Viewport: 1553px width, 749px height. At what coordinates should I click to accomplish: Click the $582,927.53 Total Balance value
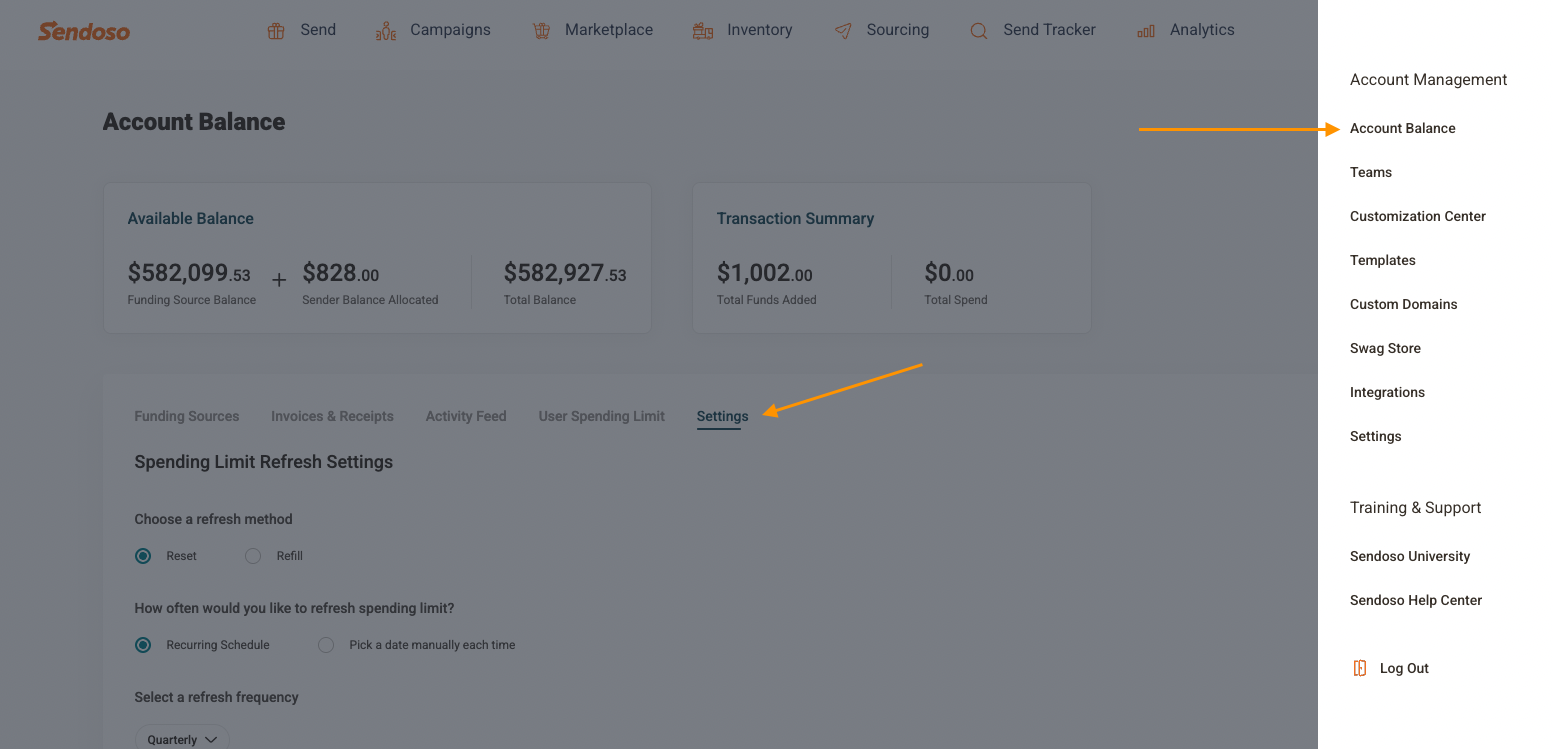(x=565, y=273)
